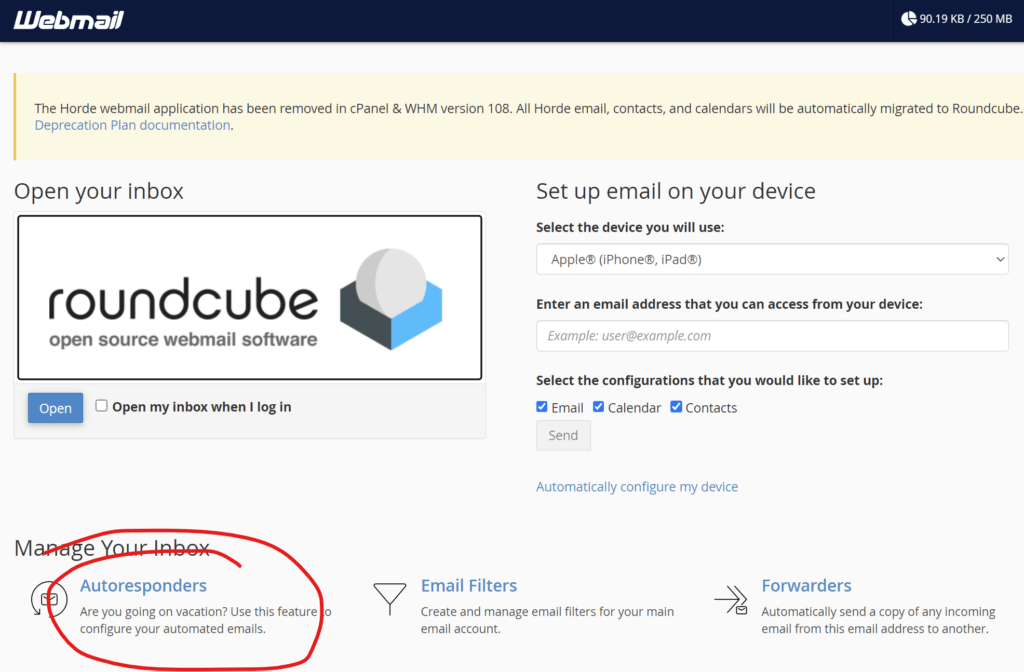Click Set up email on your device heading

pos(676,191)
